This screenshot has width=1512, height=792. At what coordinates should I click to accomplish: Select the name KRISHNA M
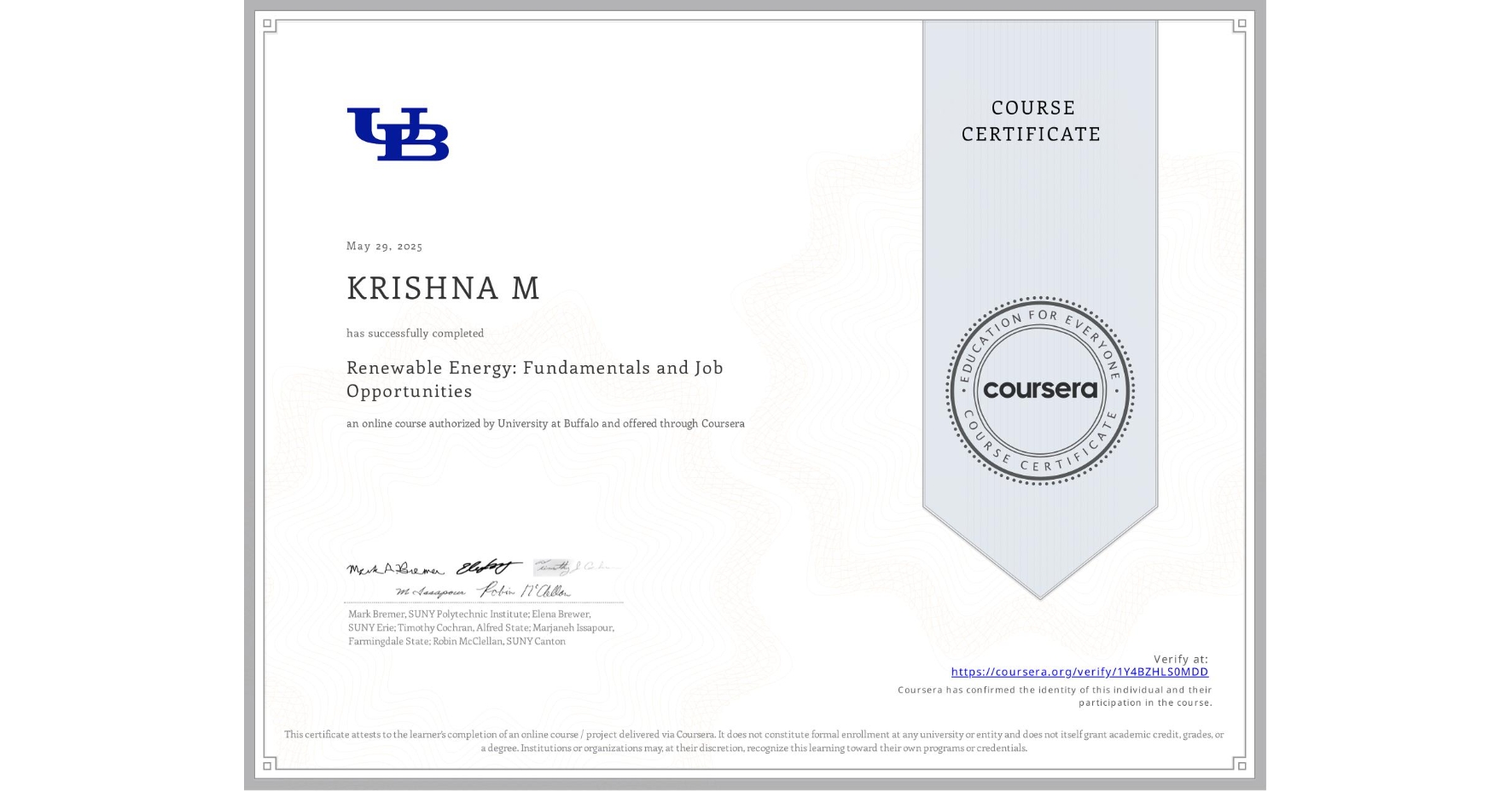pos(444,288)
